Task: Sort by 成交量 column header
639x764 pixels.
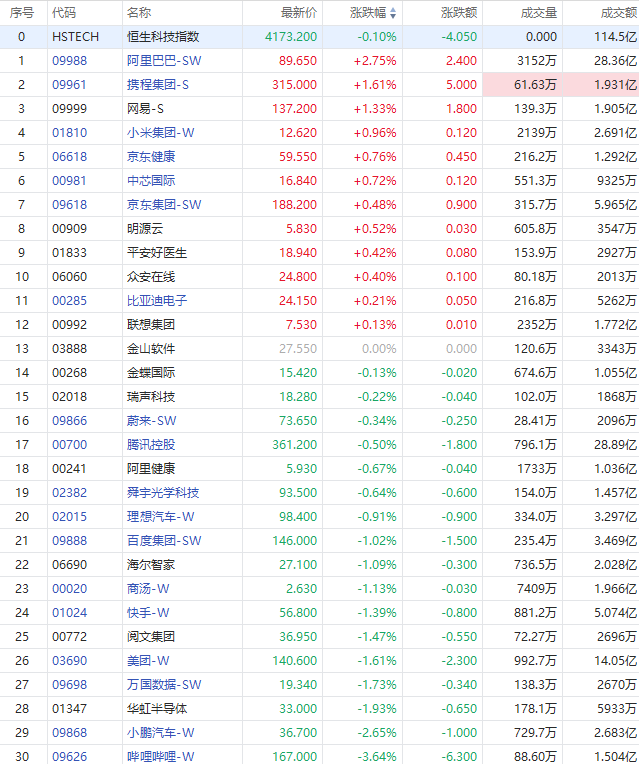Action: (x=539, y=13)
